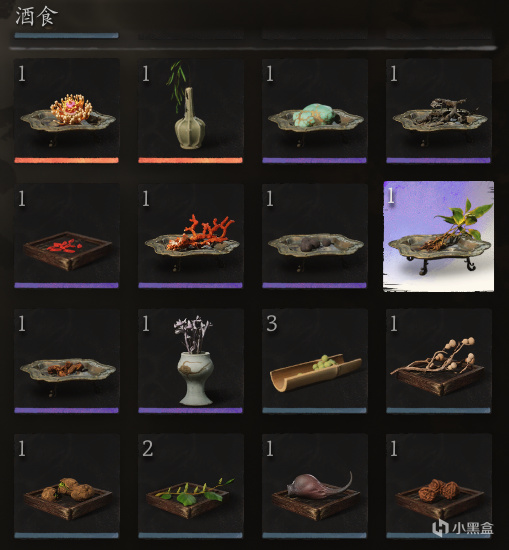Select the green berries on bamboo slice

[x=314, y=361]
